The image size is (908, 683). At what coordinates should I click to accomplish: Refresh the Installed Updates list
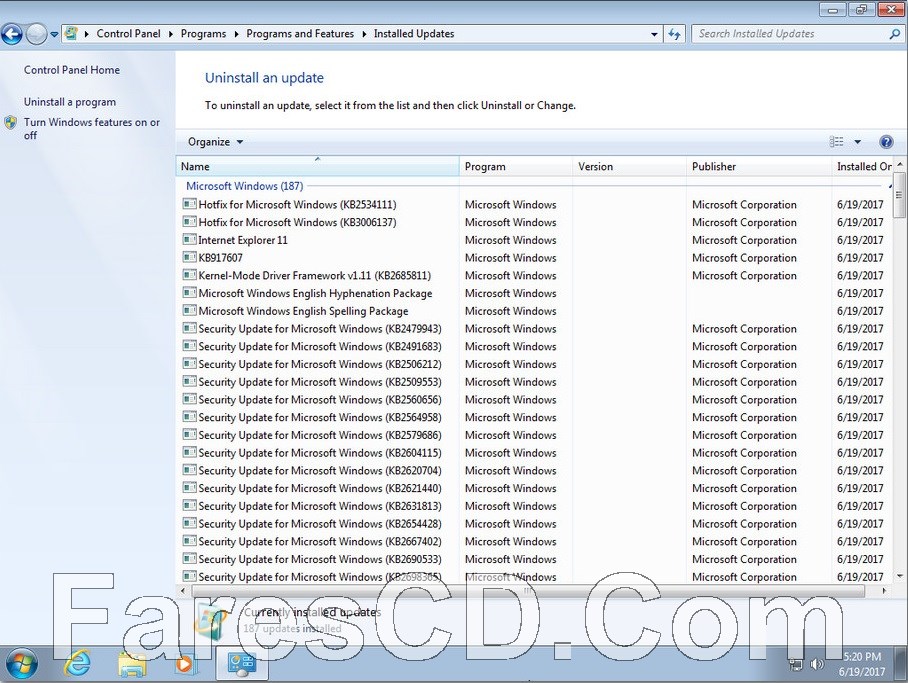(x=674, y=34)
